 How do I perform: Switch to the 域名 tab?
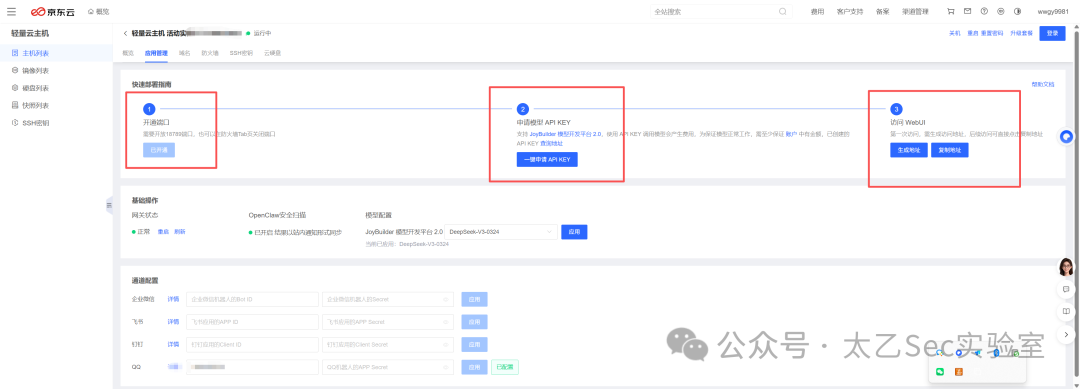184,52
